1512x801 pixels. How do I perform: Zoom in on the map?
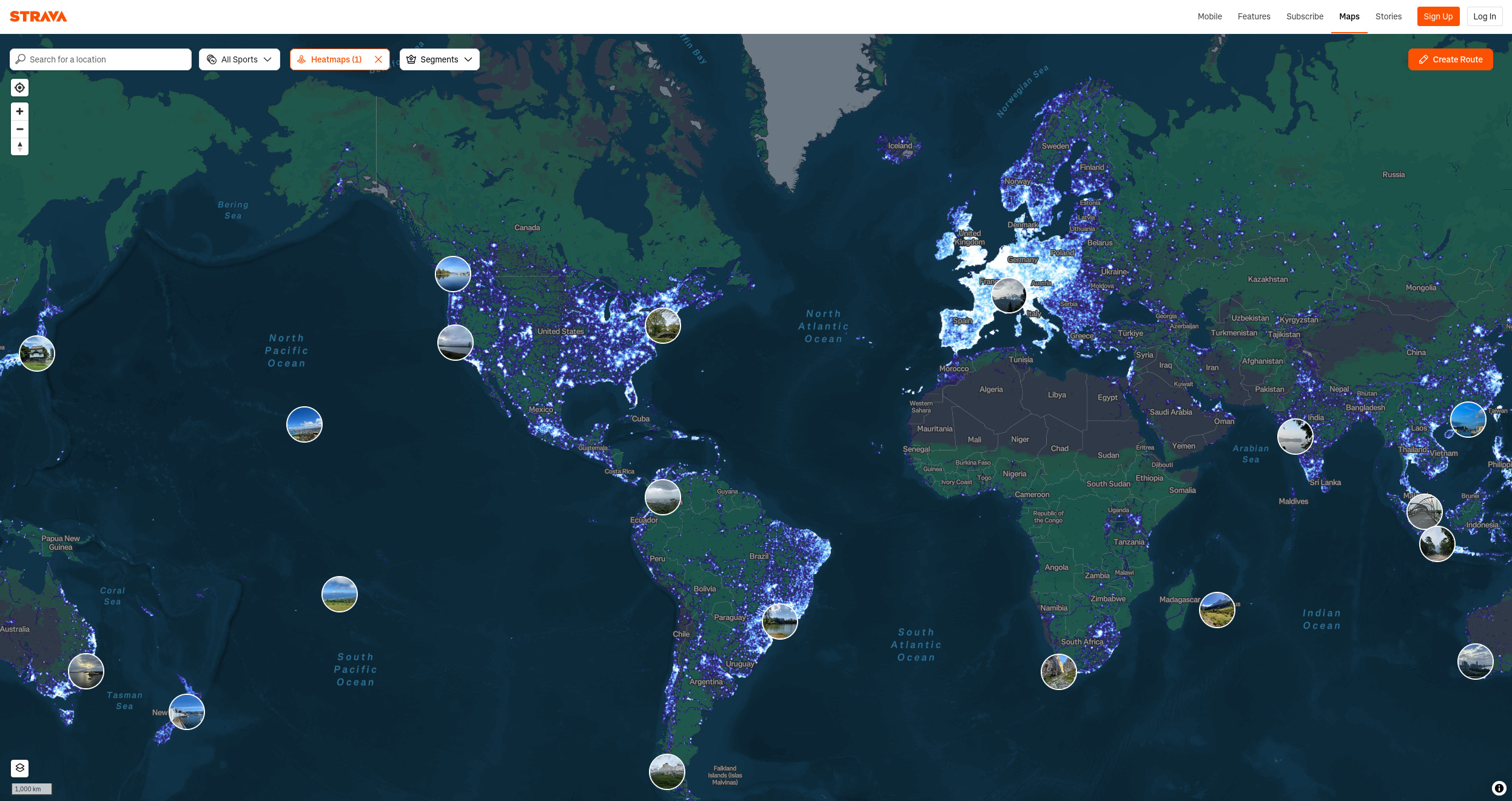[20, 112]
